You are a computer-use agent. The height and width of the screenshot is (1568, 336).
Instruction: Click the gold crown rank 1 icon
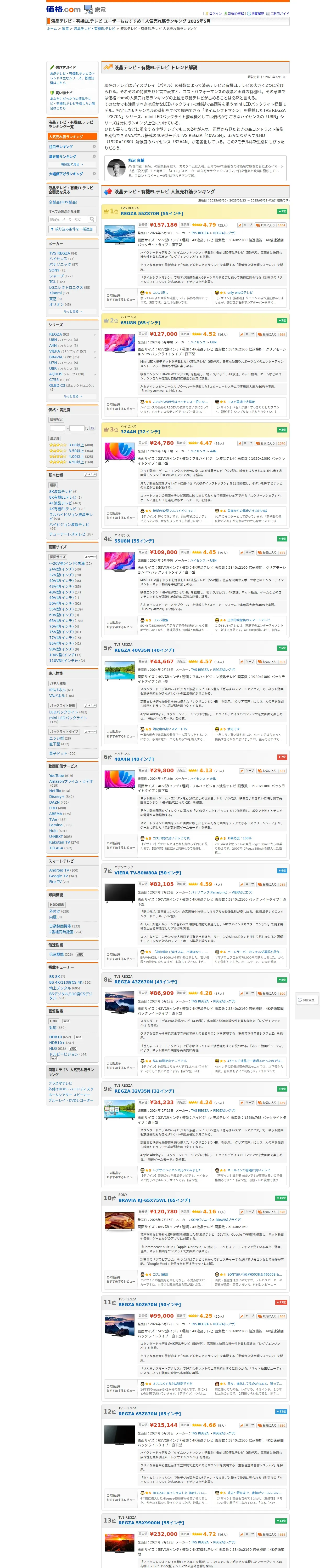tap(106, 211)
